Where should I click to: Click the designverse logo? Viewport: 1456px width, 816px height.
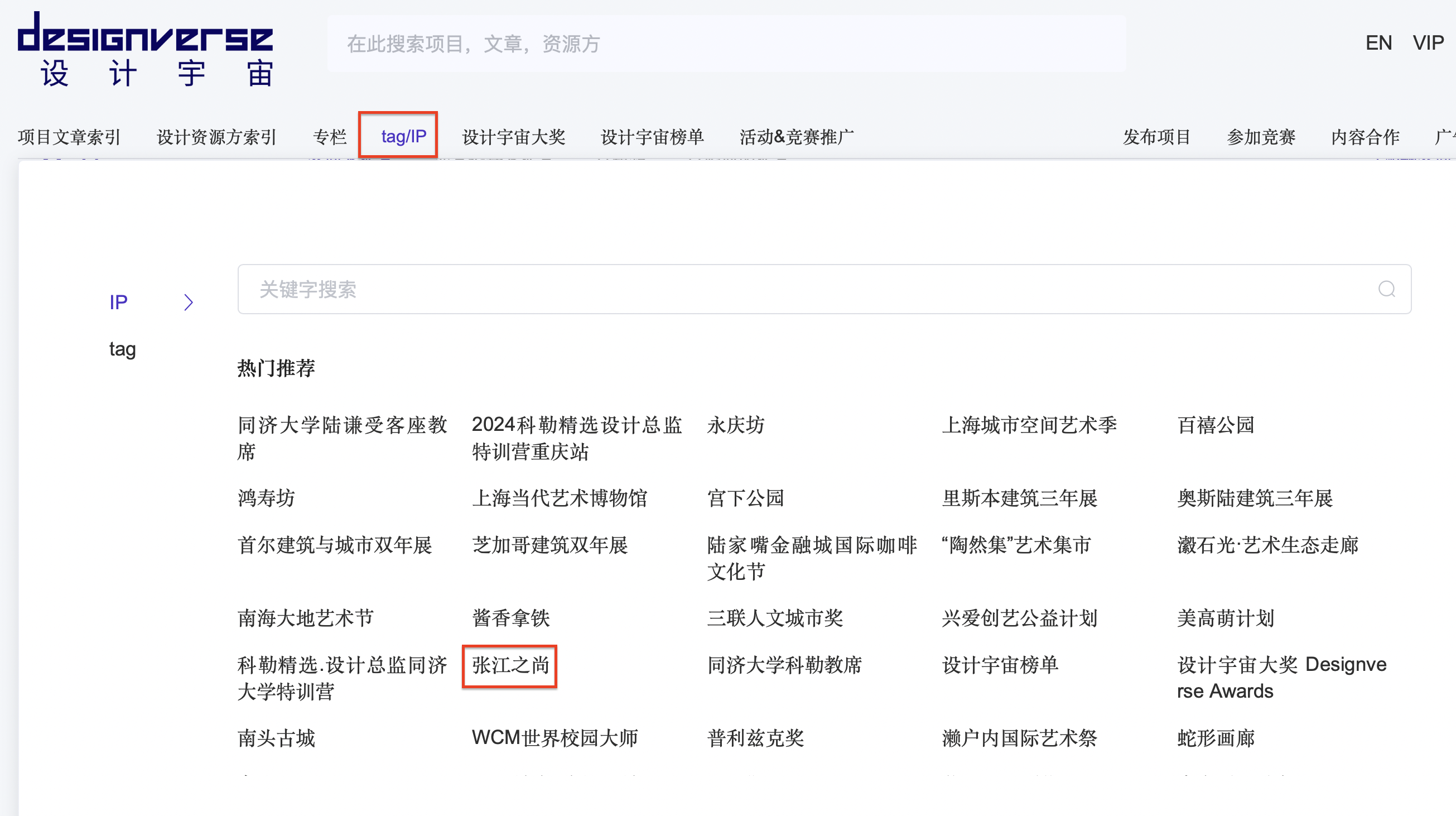click(145, 50)
